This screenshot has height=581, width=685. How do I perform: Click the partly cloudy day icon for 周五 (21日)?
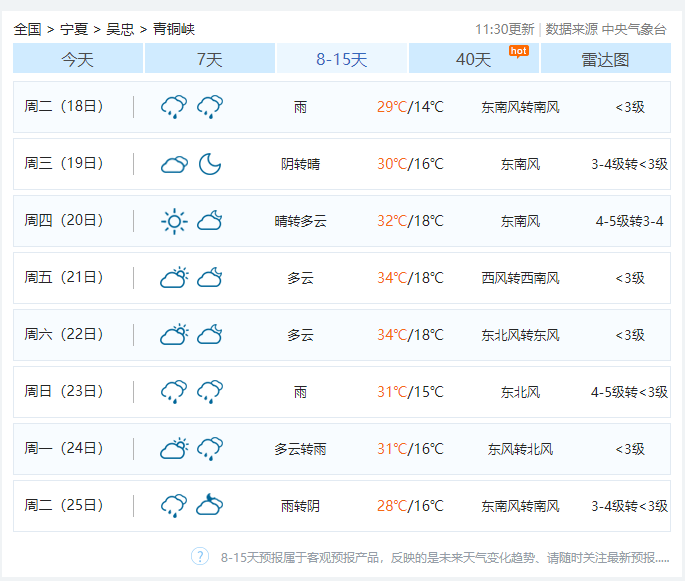174,278
